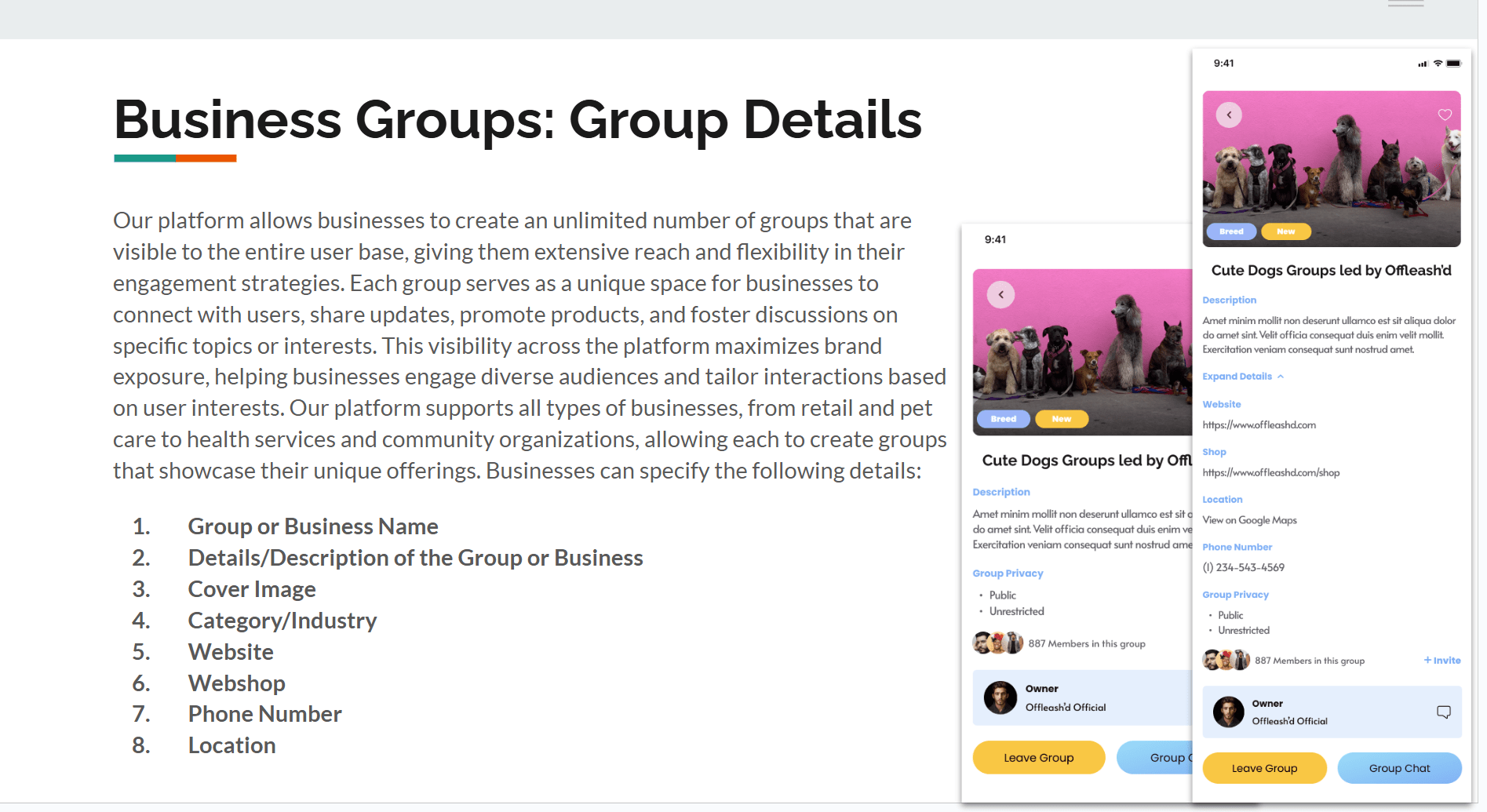This screenshot has height=812, width=1487.
Task: Click the battery icon in phone status bar
Action: 1454,64
